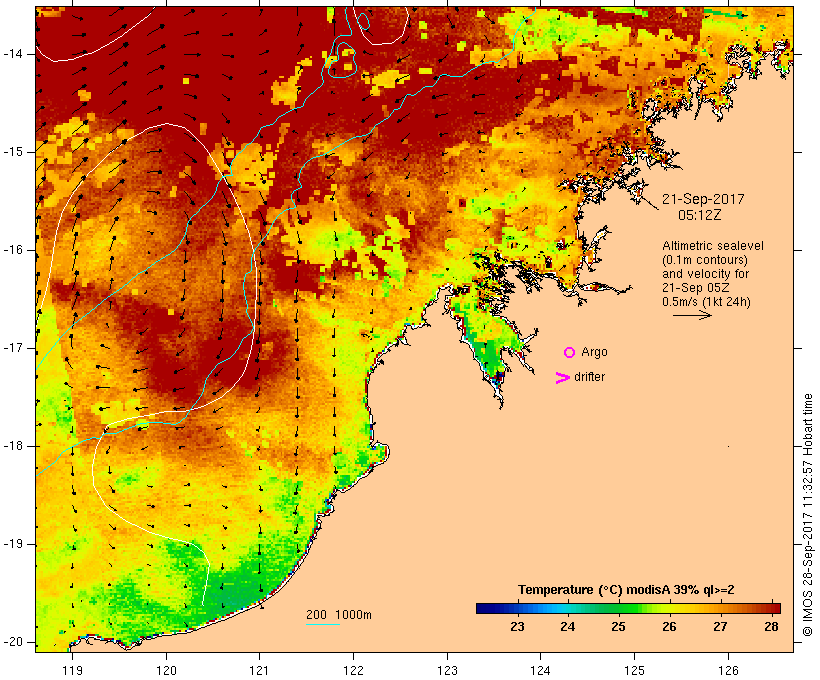Click the colorbar tick label '25'
820x680 pixels.
click(x=618, y=627)
